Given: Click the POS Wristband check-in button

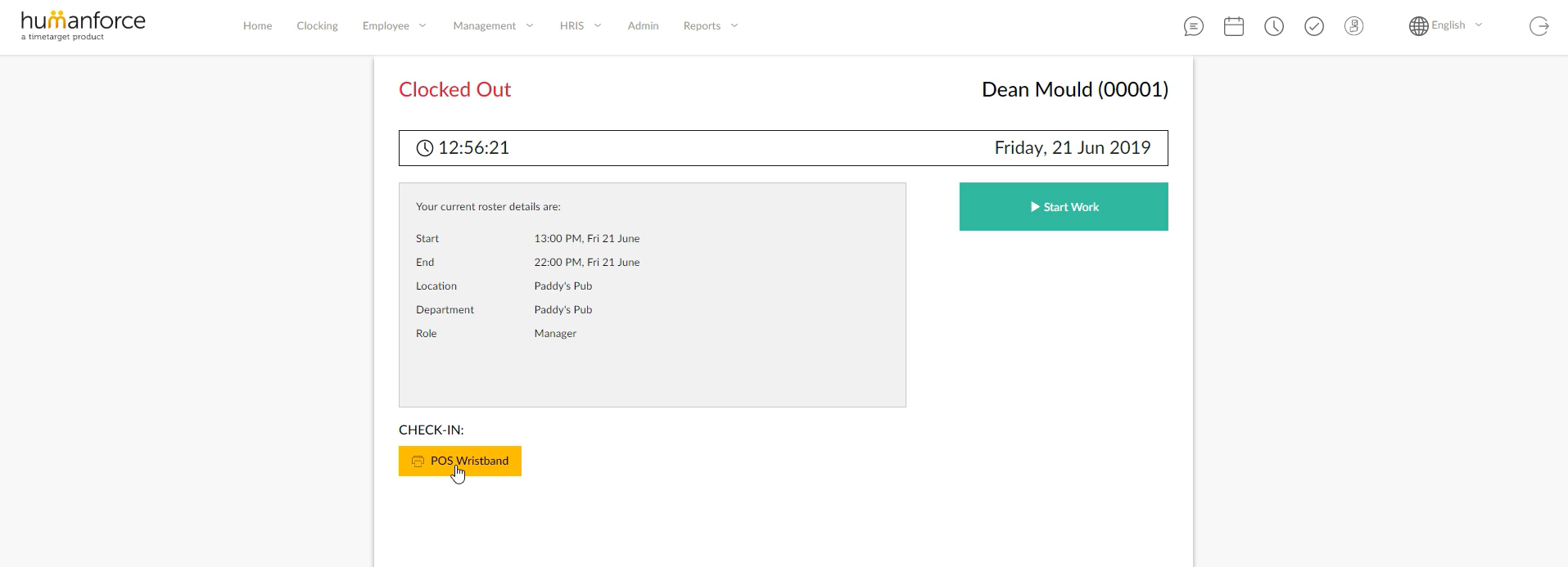Looking at the screenshot, I should (460, 461).
